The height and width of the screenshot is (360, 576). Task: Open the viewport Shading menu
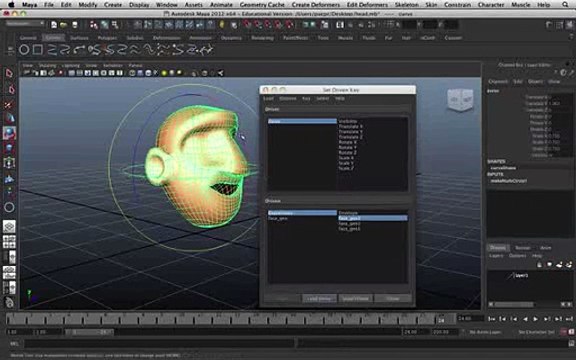(x=47, y=65)
